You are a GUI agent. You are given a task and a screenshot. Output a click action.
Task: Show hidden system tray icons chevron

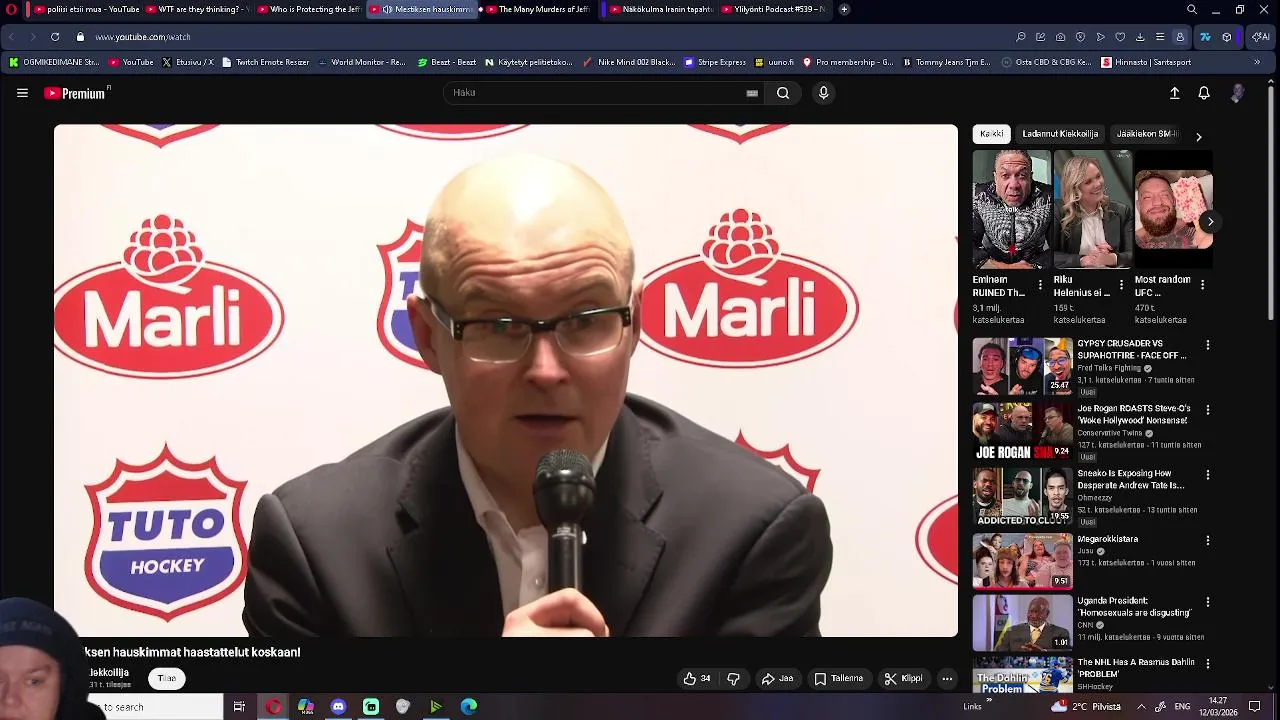point(1141,707)
